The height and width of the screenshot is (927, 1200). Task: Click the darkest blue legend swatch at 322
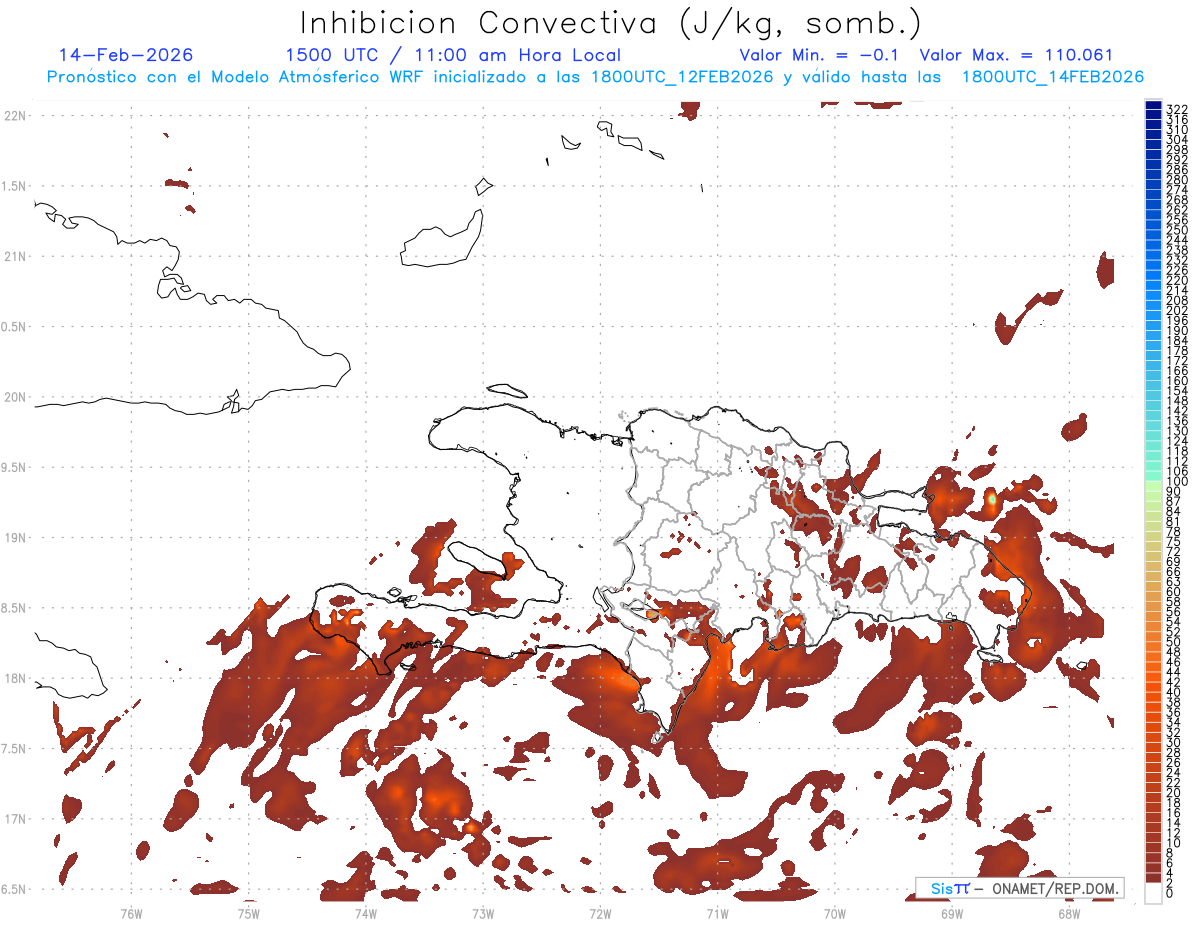(1153, 105)
